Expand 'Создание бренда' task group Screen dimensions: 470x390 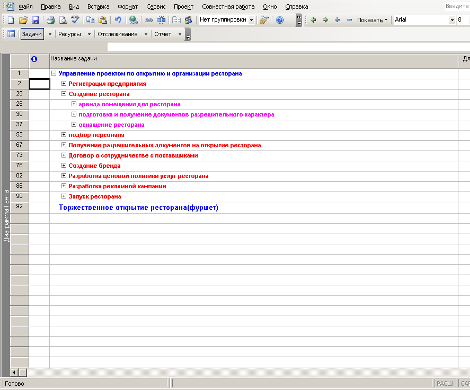tap(63, 166)
